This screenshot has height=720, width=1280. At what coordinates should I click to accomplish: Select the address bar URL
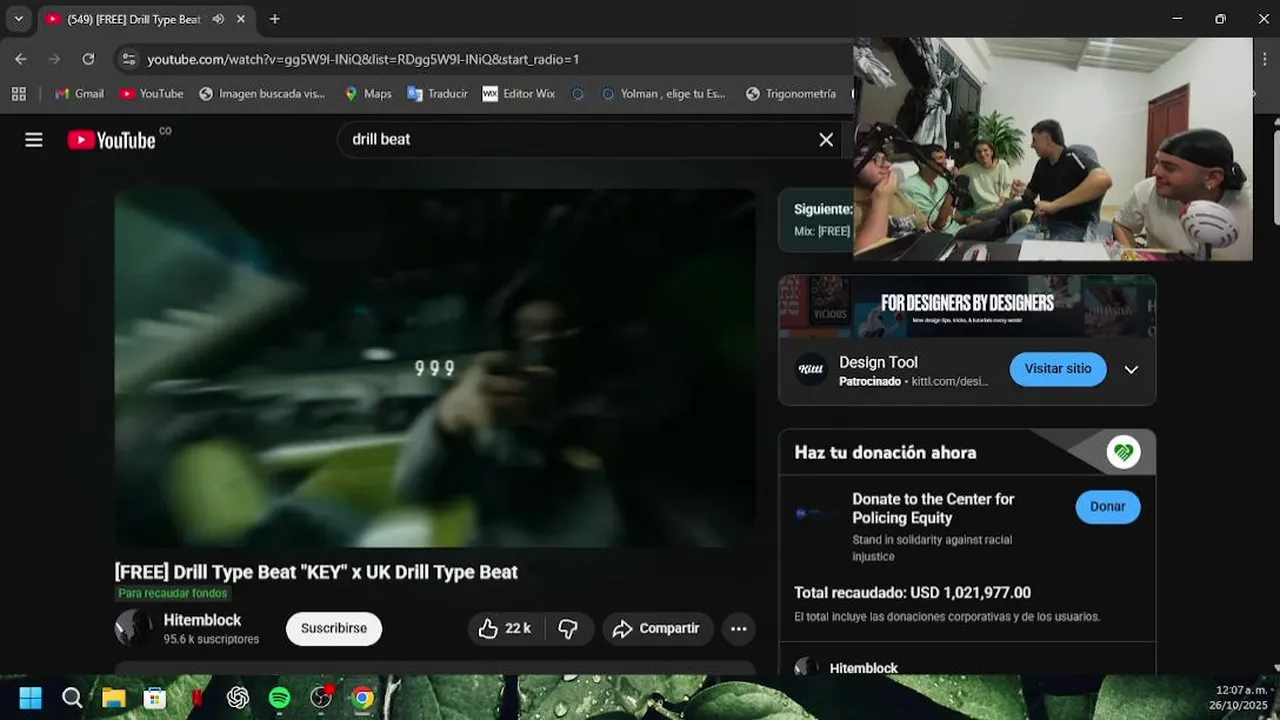363,59
